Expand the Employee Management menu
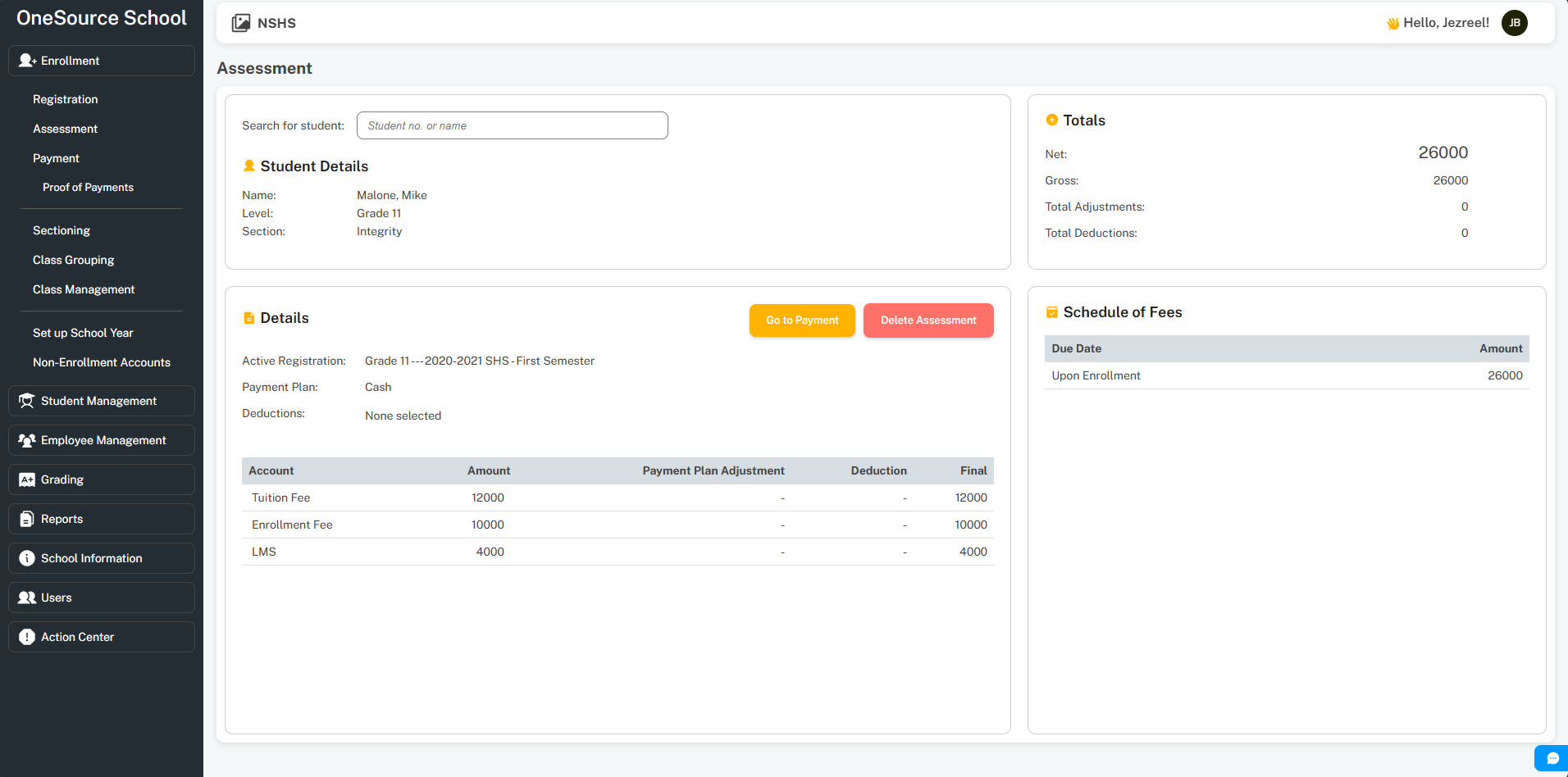Screen dimensions: 1568x777 tap(102, 440)
